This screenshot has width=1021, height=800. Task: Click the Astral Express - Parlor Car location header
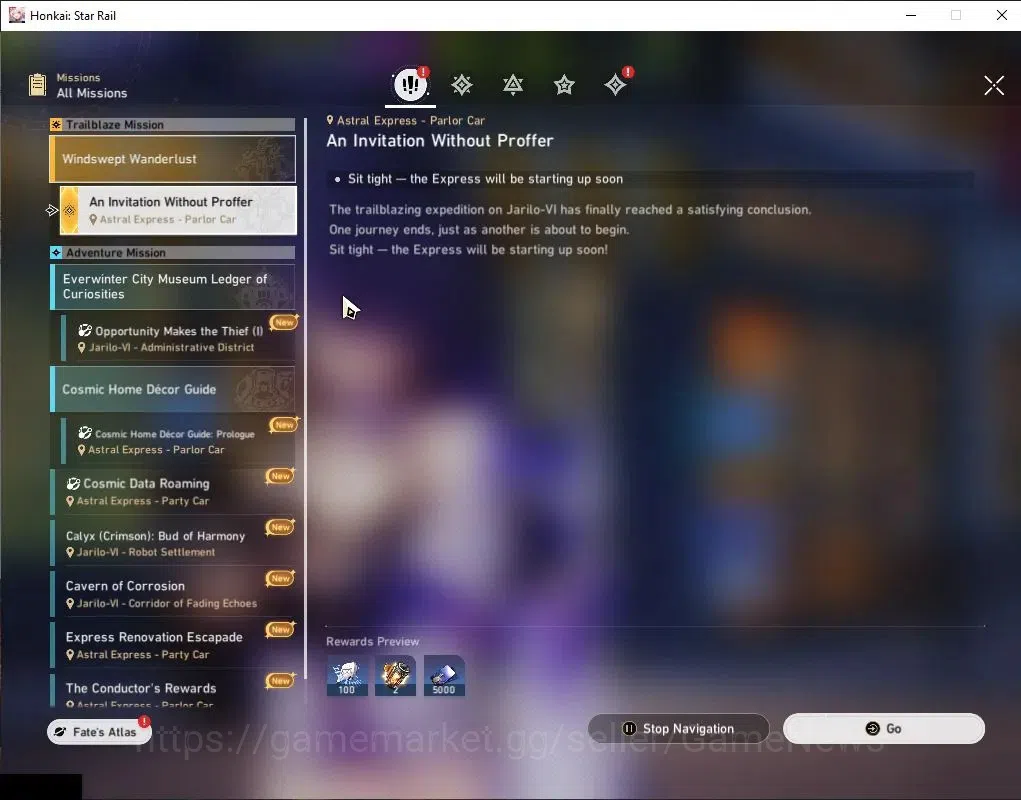pyautogui.click(x=406, y=120)
